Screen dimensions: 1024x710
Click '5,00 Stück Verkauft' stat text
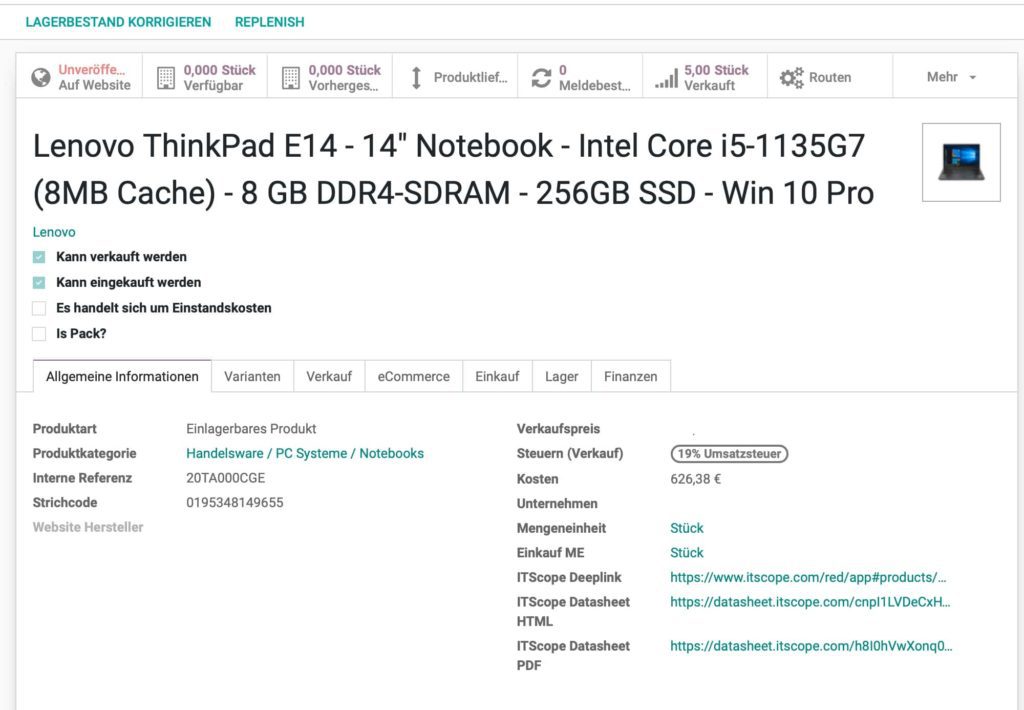click(x=716, y=77)
